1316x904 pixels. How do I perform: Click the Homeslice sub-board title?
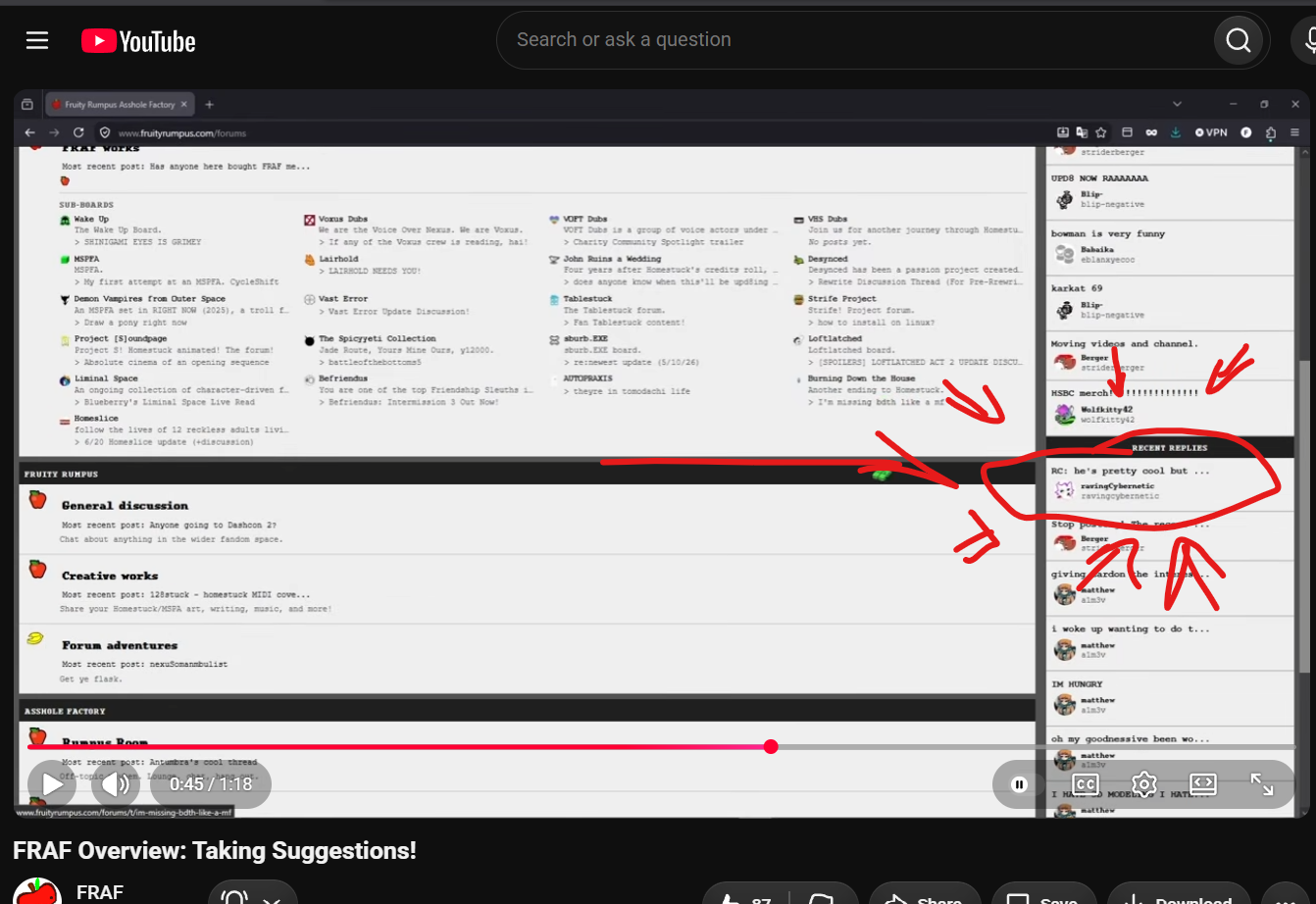[x=96, y=419]
